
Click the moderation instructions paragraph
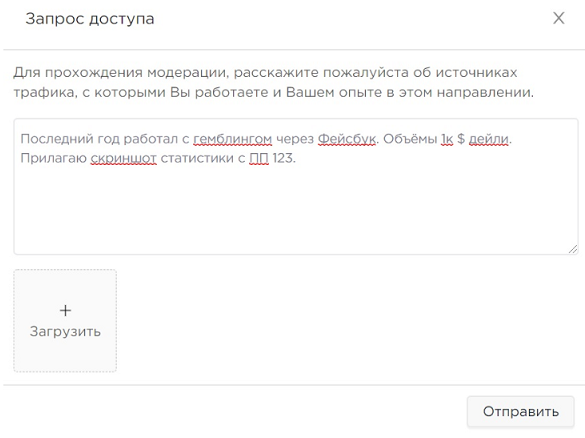coord(273,82)
